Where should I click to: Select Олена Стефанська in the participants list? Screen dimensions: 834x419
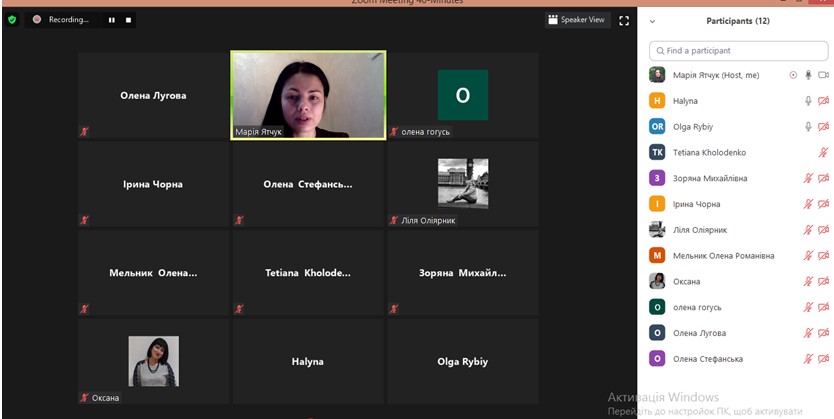pyautogui.click(x=713, y=359)
